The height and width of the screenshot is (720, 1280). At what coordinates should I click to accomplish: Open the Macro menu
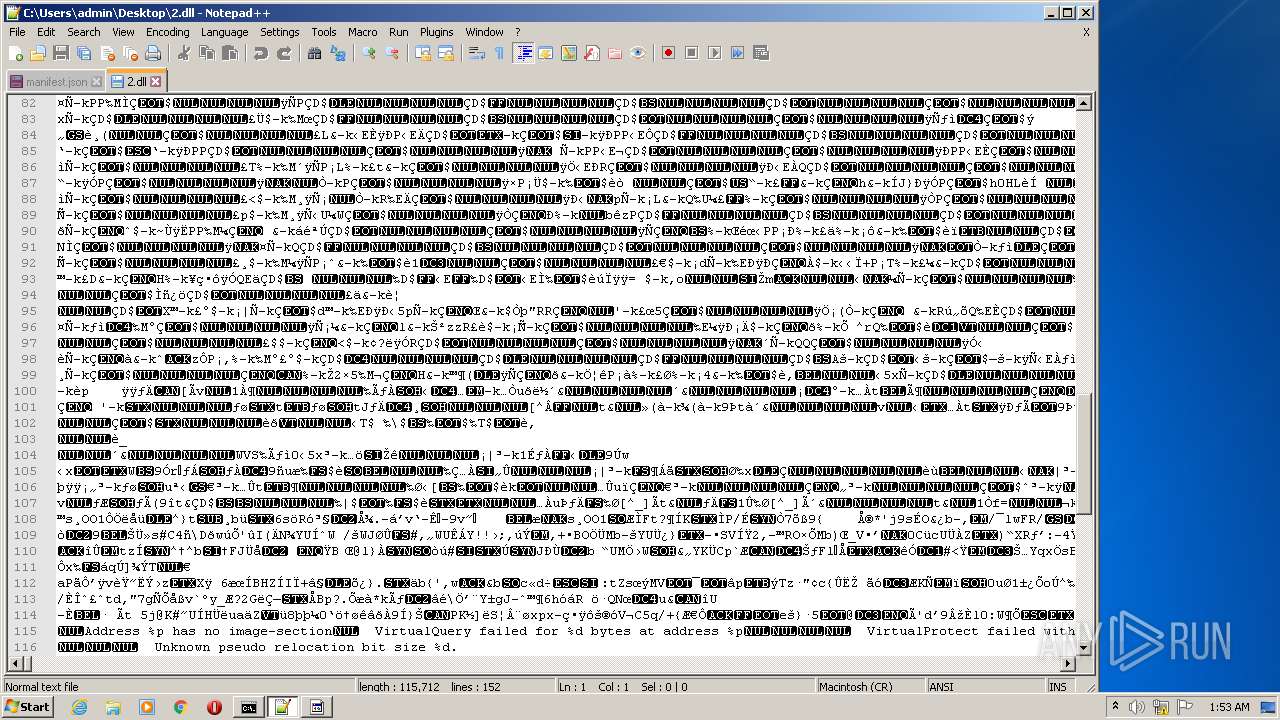pos(362,32)
